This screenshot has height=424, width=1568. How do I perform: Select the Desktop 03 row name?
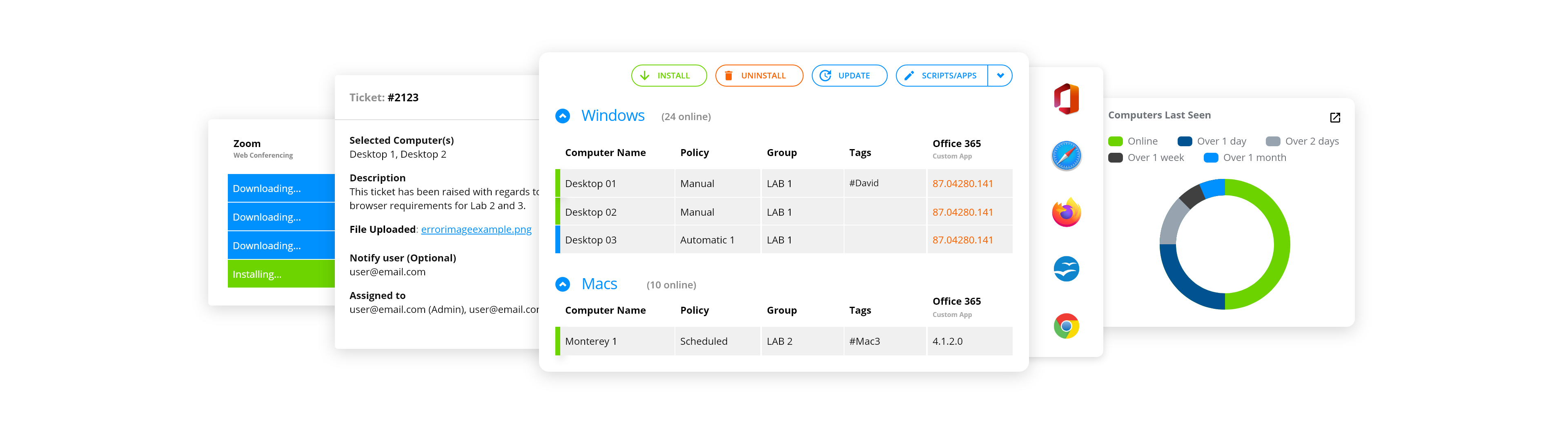point(590,240)
